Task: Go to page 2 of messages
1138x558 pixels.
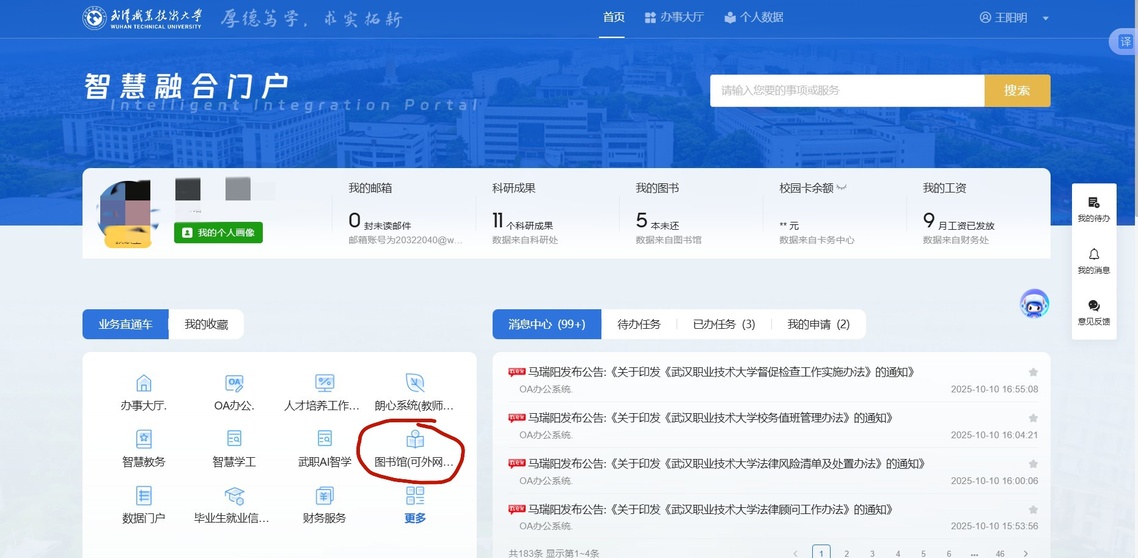Action: coord(846,552)
